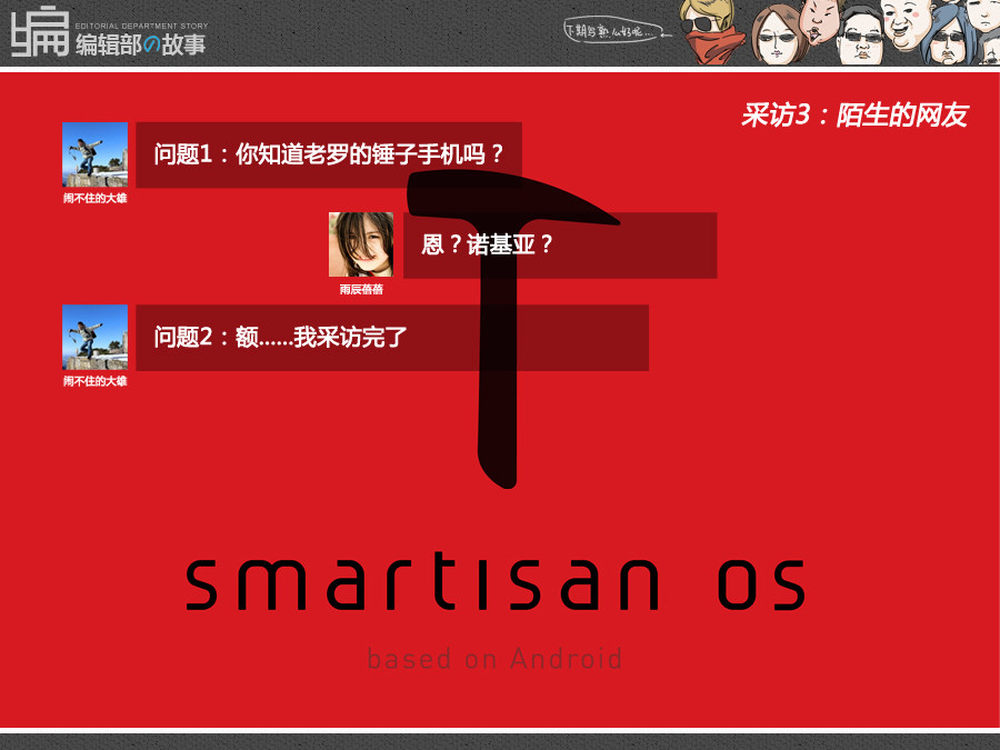The height and width of the screenshot is (750, 1000).
Task: Click the heading '采访3：陌生的网友'
Action: click(854, 115)
